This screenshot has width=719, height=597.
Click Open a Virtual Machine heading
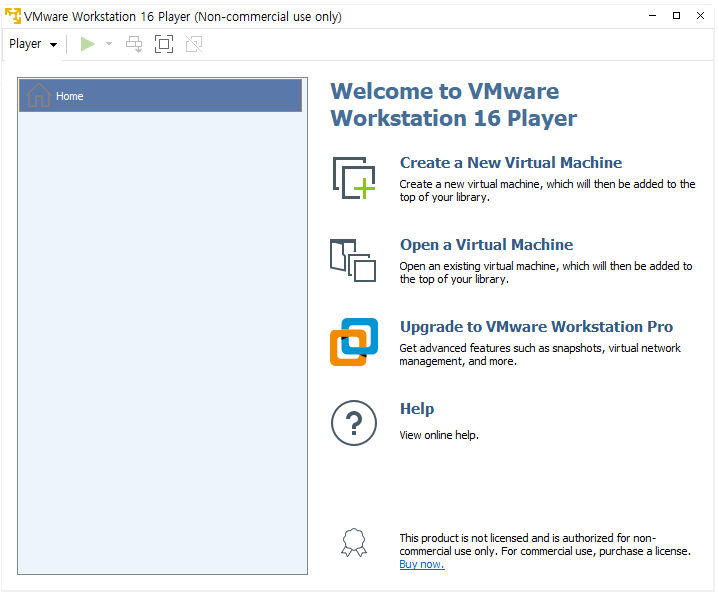486,245
